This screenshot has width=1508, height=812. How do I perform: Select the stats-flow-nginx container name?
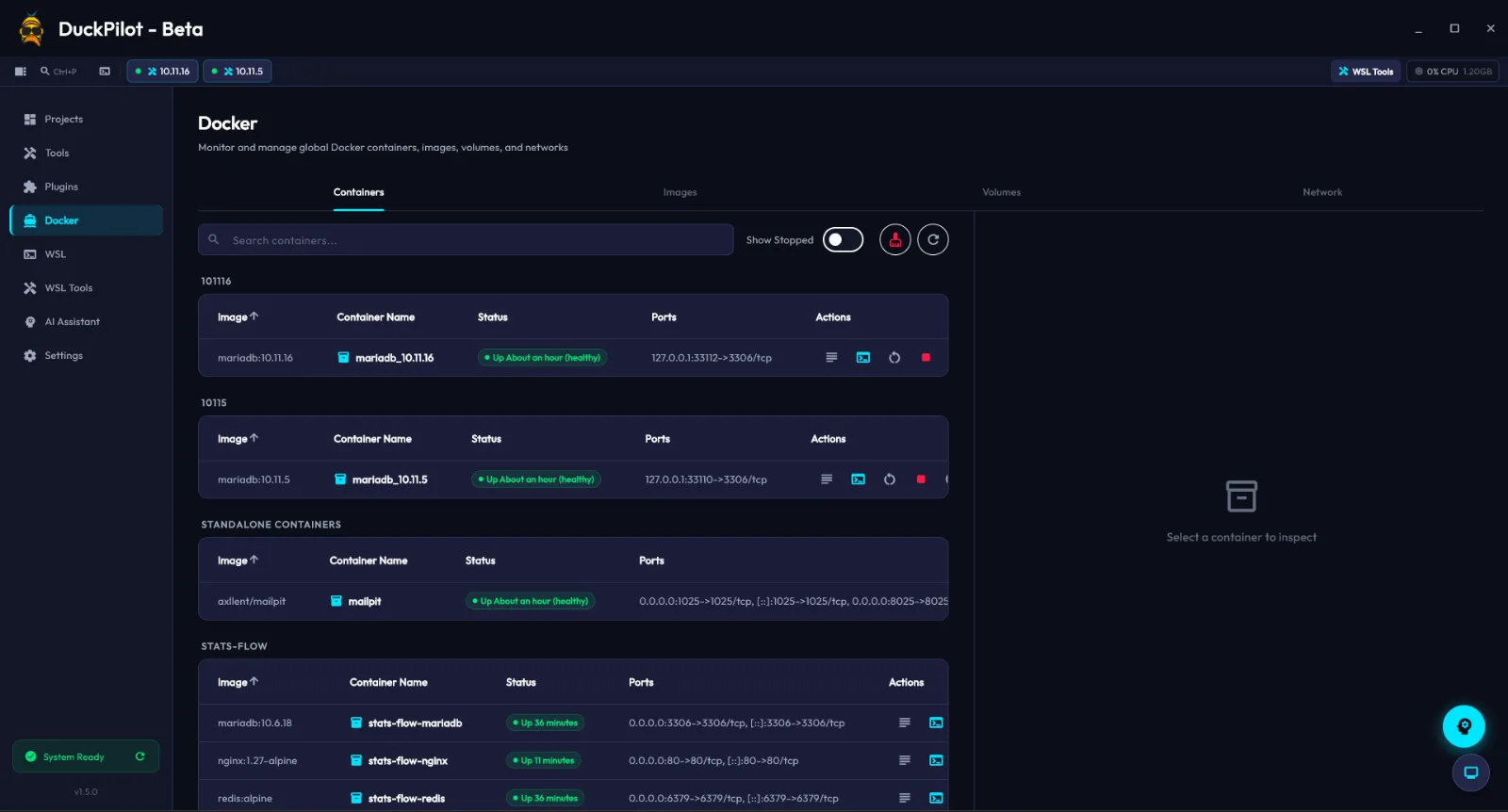point(408,761)
